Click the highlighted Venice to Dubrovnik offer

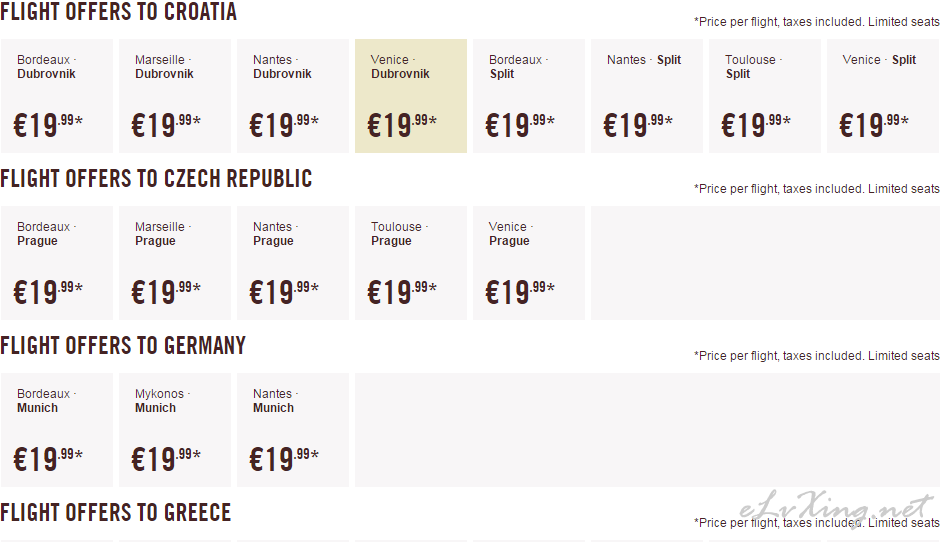click(411, 96)
